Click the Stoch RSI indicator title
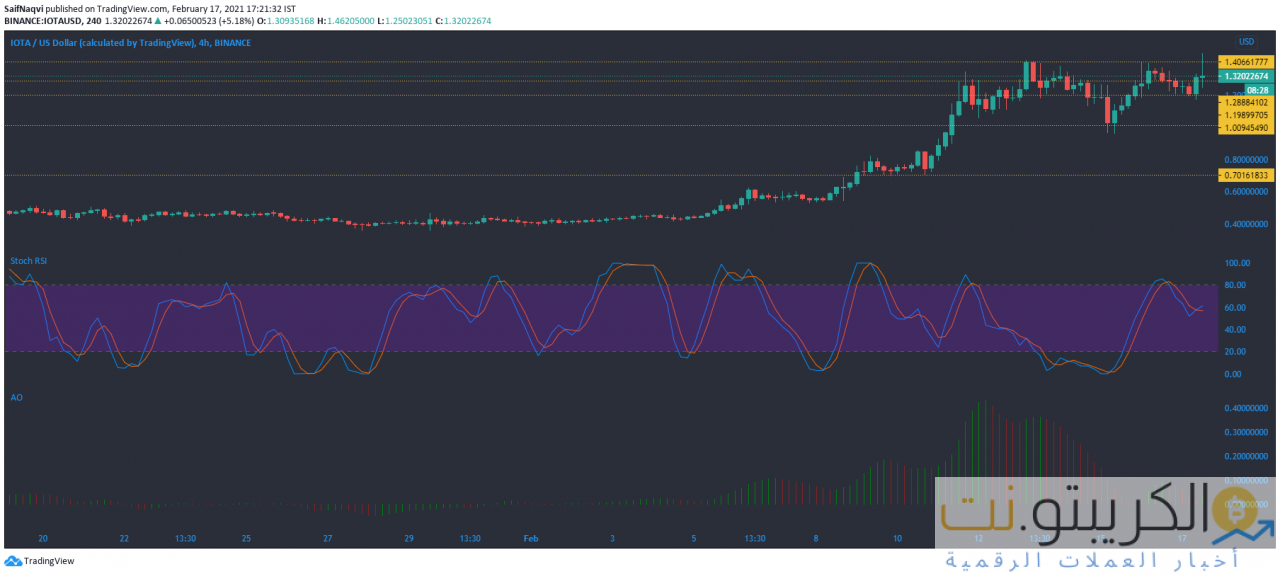Viewport: 1280px width, 574px height. pos(29,261)
